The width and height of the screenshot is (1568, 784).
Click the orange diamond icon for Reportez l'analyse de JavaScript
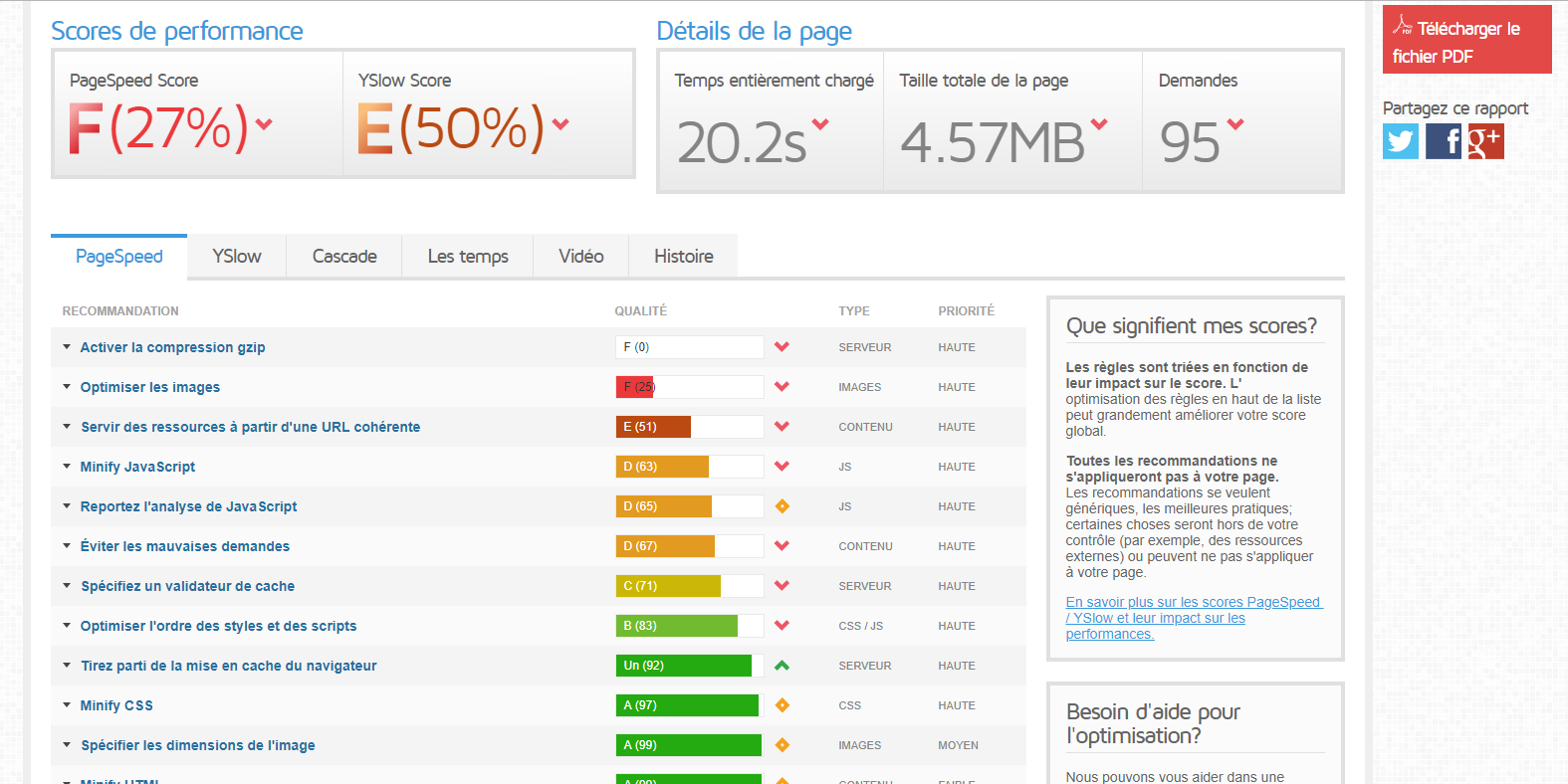tap(782, 506)
